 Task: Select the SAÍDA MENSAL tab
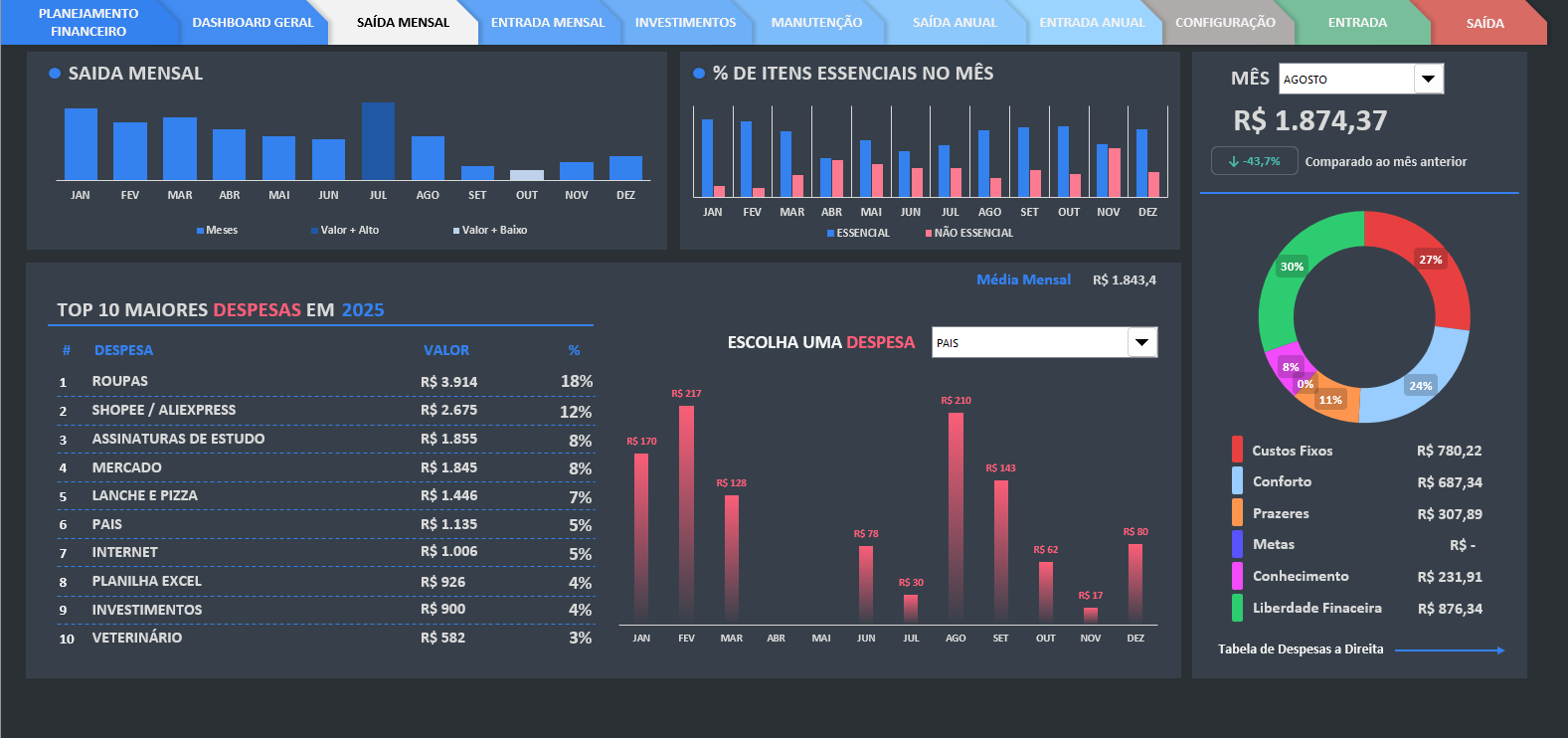pyautogui.click(x=403, y=22)
